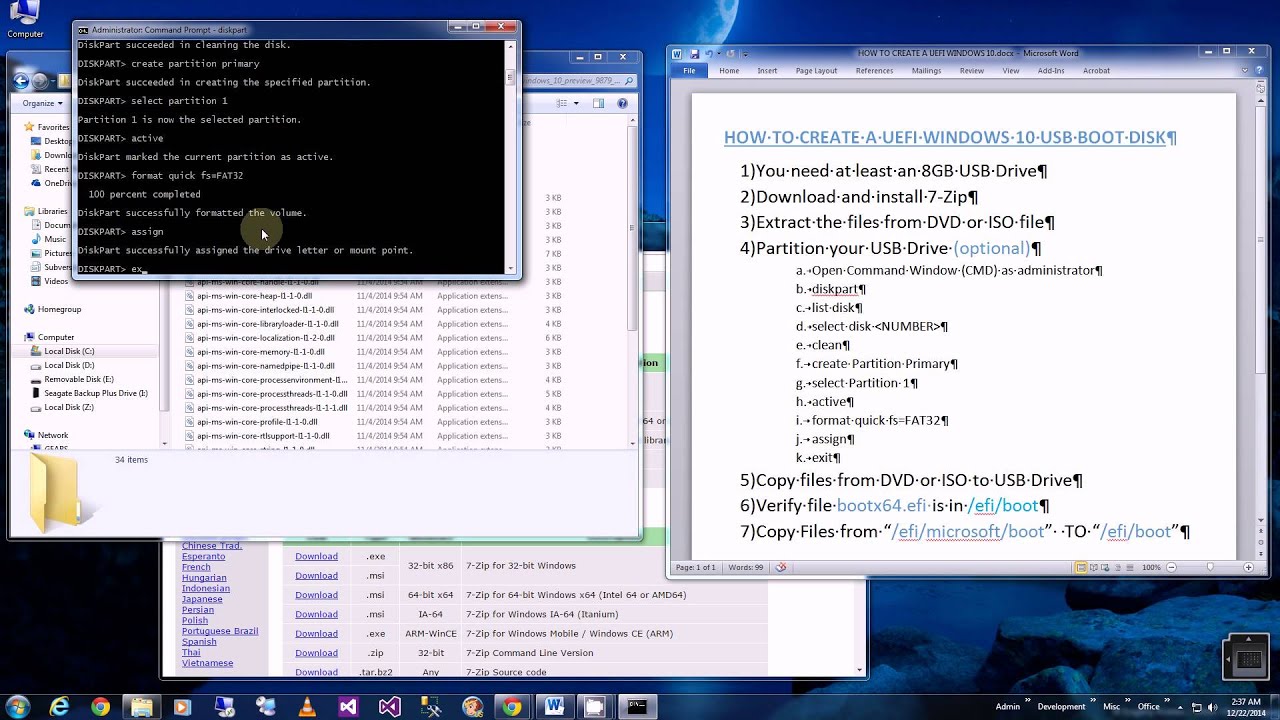Open the File tab in Word
Image resolution: width=1280 pixels, height=720 pixels.
coord(689,71)
